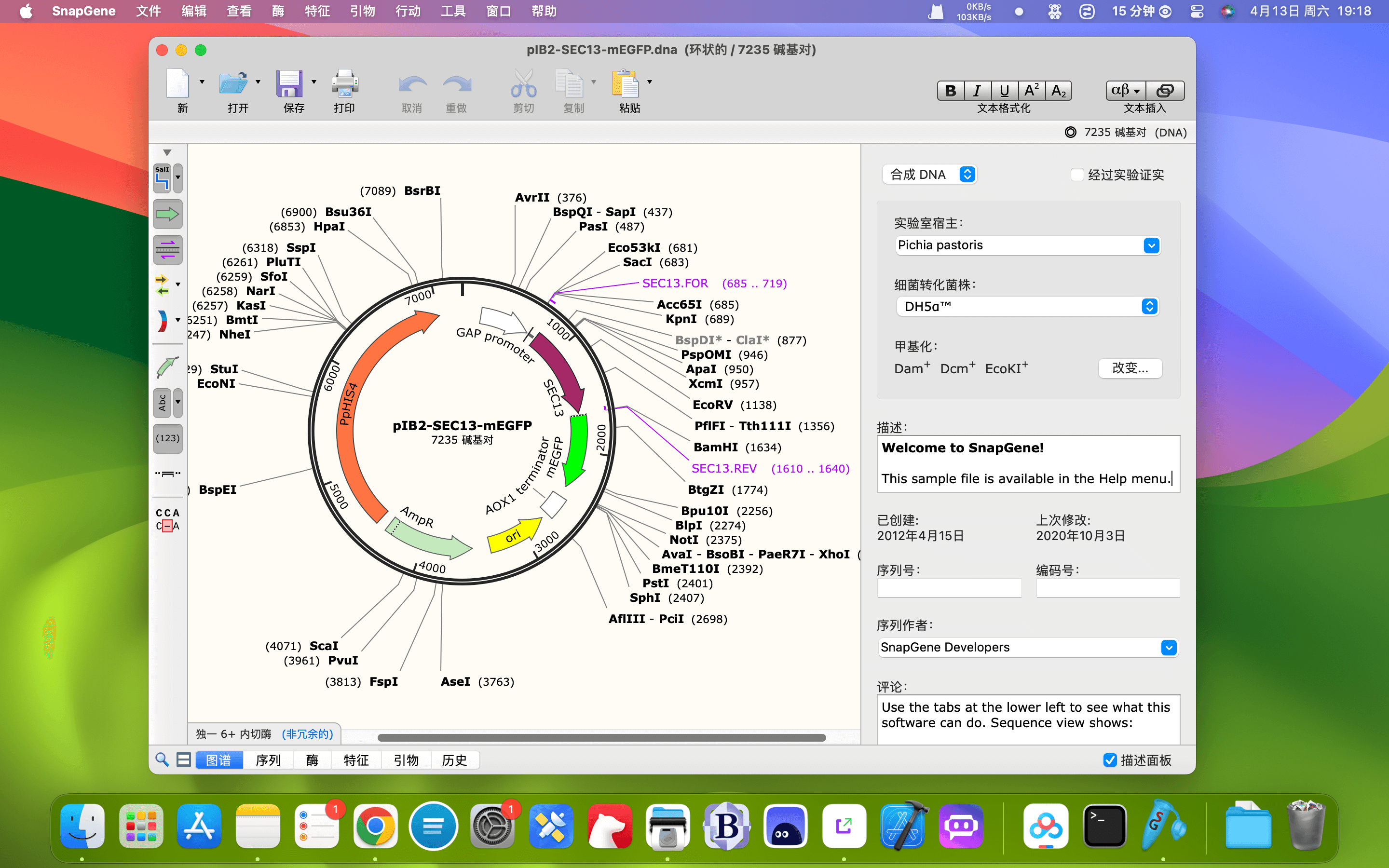Click the 改变... methylation button
The width and height of the screenshot is (1389, 868).
pos(1130,368)
